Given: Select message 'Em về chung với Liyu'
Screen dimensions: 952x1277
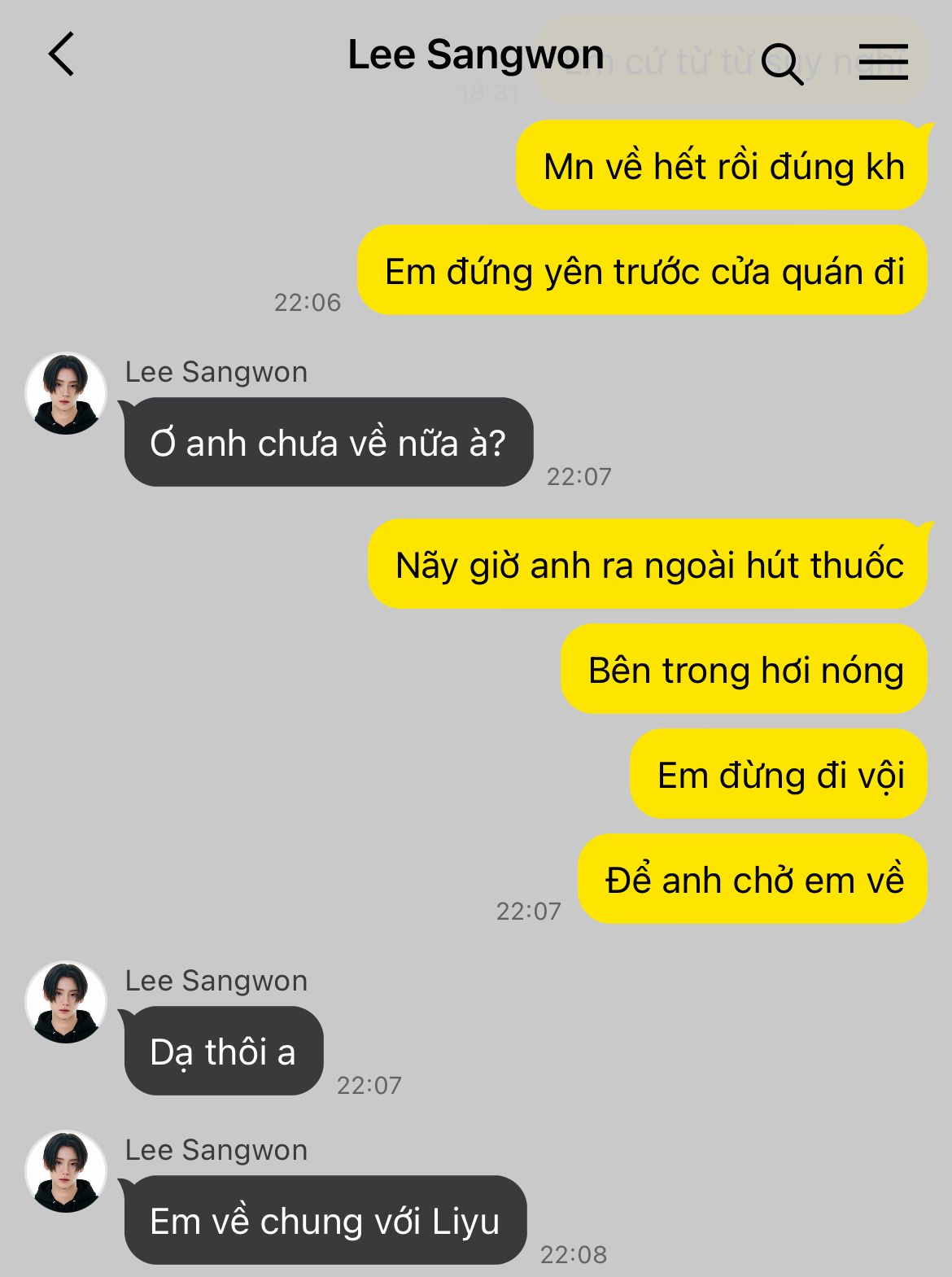Looking at the screenshot, I should (325, 1221).
